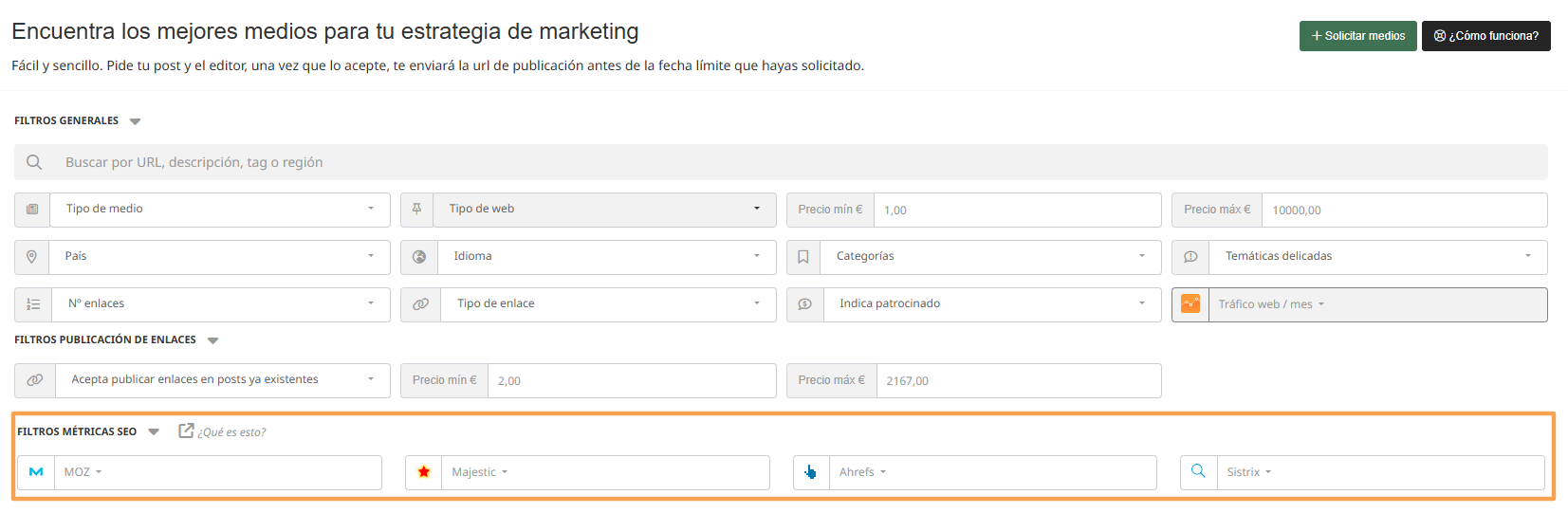Collapse the Filtros Métricas SEO section
Image resolution: width=1568 pixels, height=513 pixels.
click(x=154, y=432)
